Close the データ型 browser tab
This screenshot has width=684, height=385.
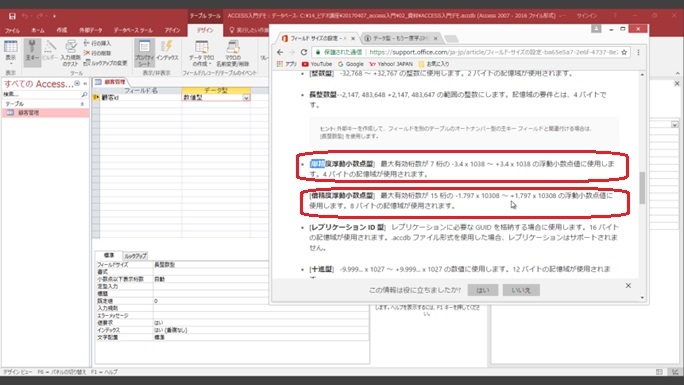(435, 38)
